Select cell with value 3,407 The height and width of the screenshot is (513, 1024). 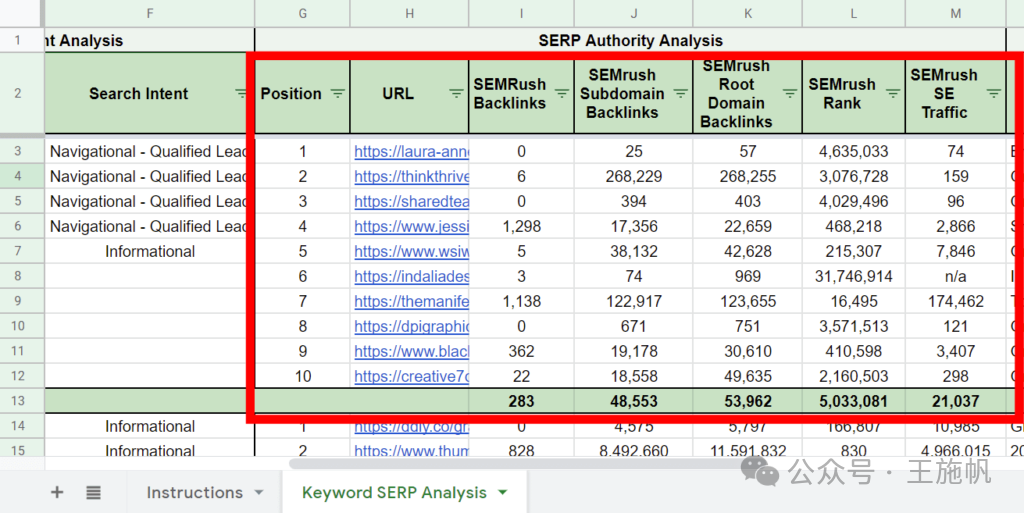pos(955,351)
